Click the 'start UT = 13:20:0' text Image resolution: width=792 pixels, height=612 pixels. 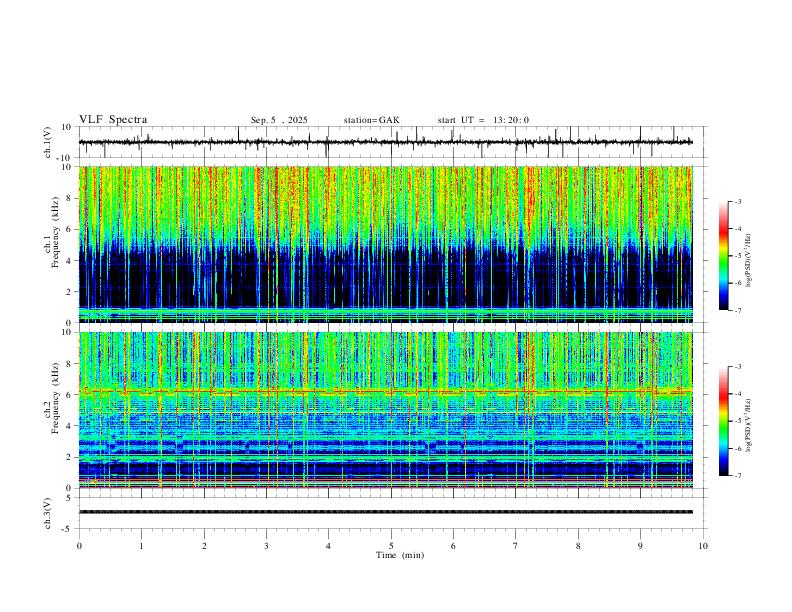[483, 120]
